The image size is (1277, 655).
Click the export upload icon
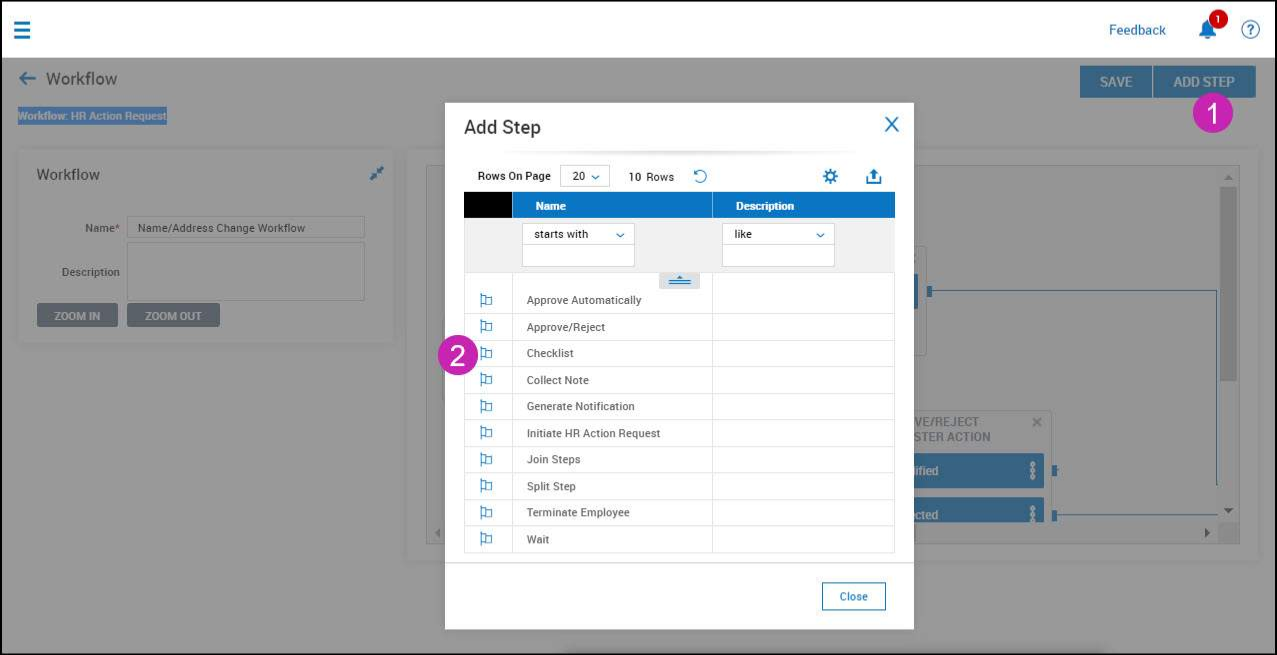873,176
